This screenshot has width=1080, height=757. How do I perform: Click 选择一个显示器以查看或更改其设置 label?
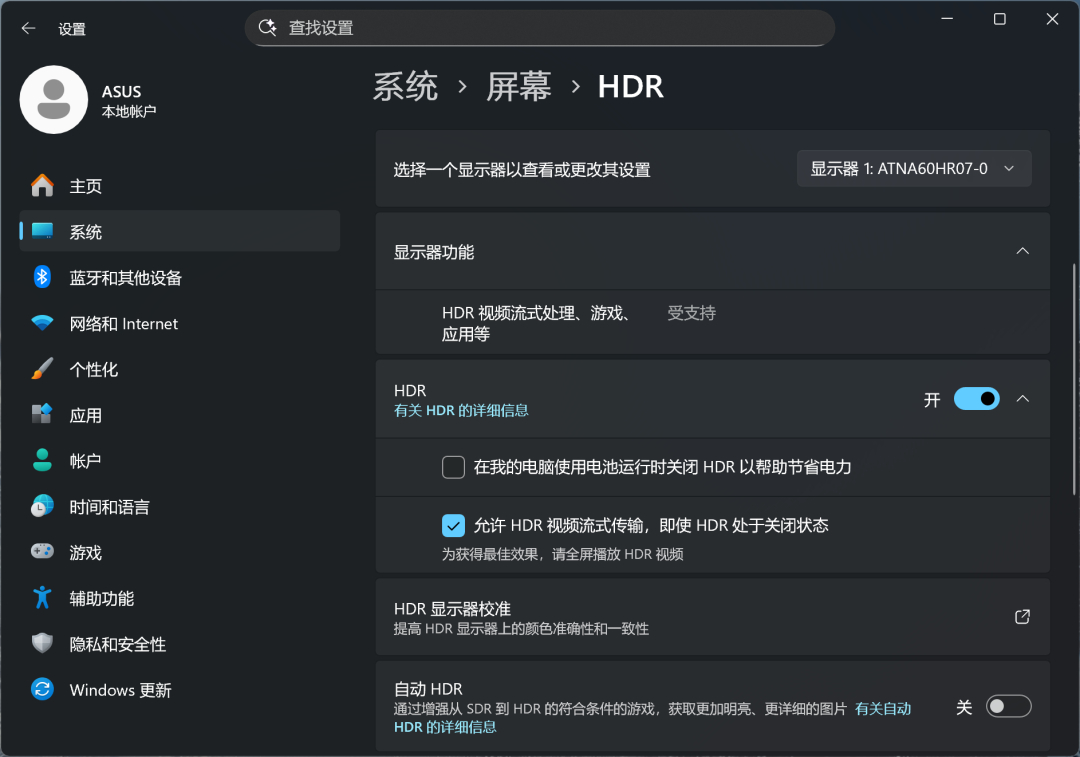(x=522, y=169)
